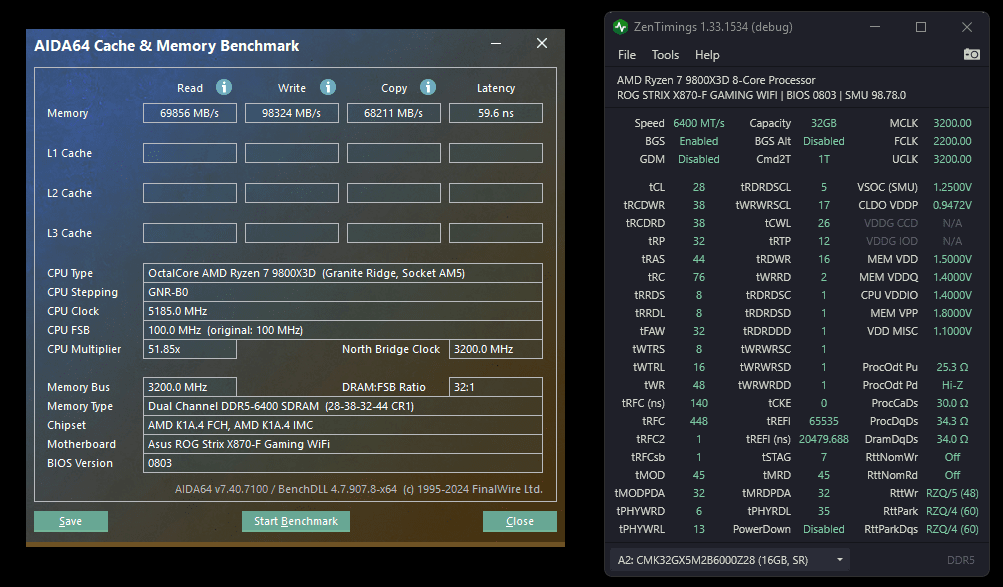Click the Read info icon in AIDA64

(224, 87)
